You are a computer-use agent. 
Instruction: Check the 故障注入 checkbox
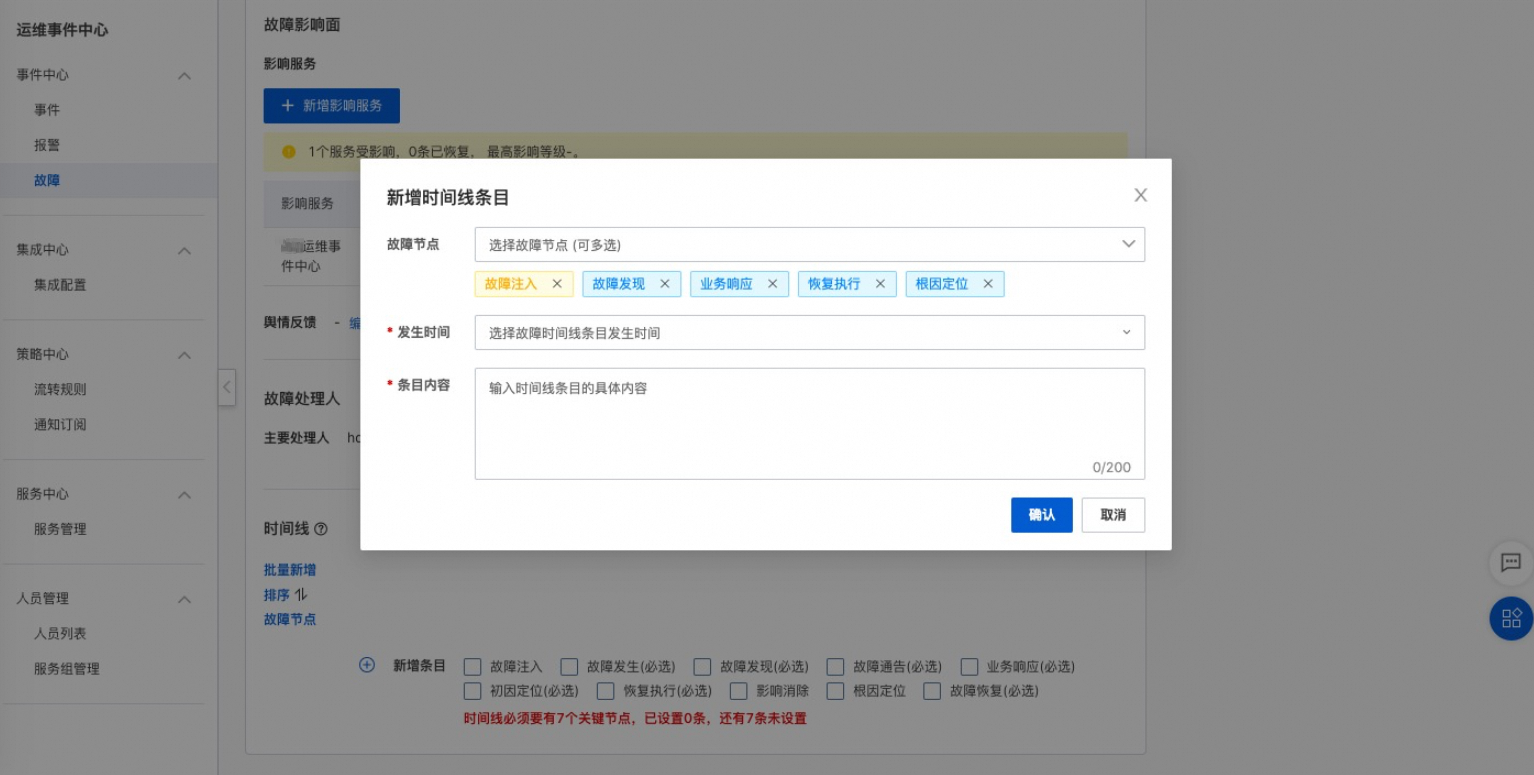tap(474, 666)
